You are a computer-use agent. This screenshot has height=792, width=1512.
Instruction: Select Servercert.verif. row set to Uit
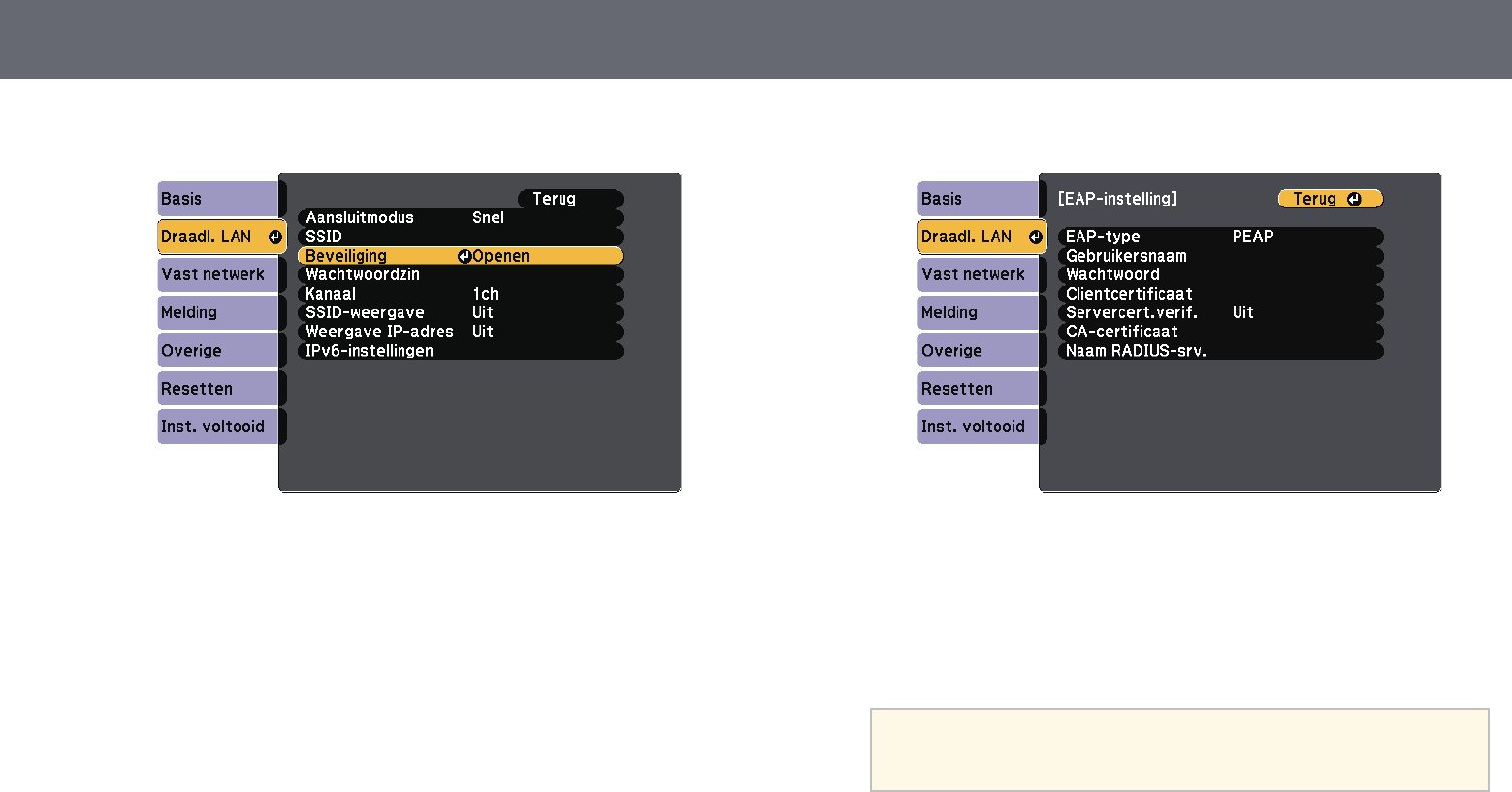[1220, 312]
